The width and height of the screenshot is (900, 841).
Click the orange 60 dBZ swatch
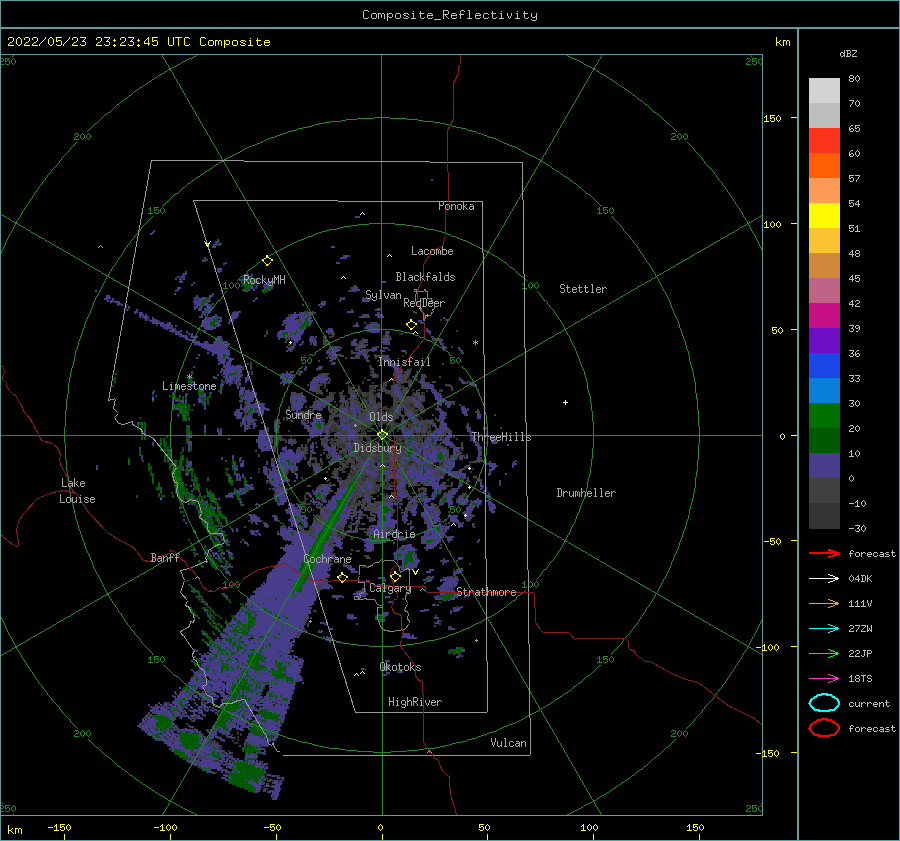pos(824,165)
